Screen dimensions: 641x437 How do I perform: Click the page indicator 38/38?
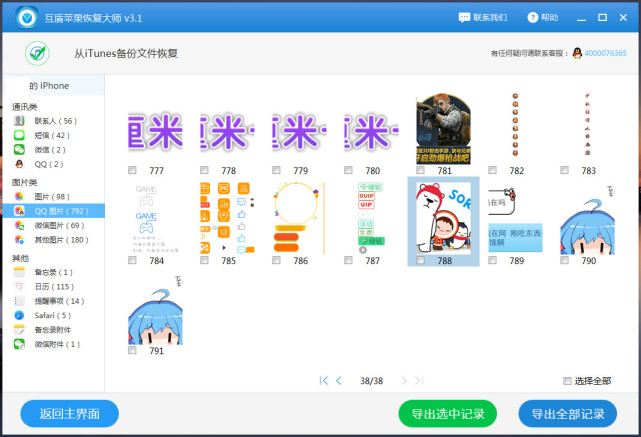371,381
